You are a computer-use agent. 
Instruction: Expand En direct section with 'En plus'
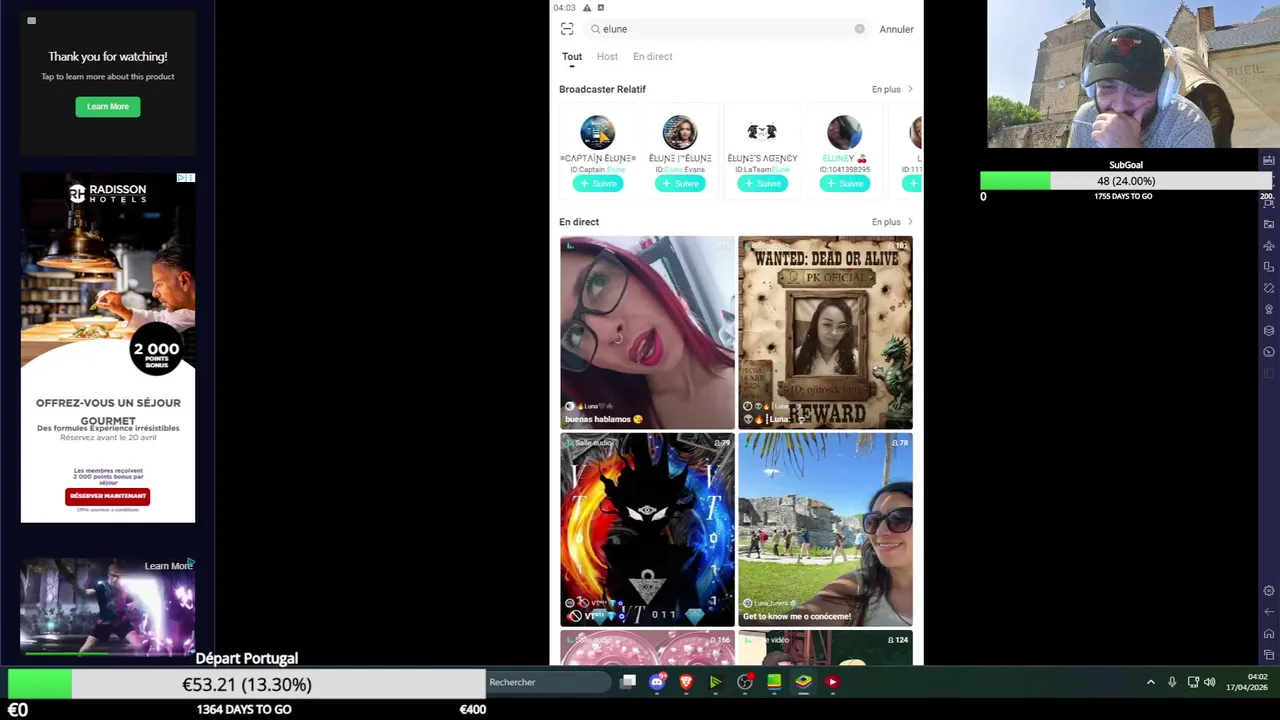(x=892, y=222)
